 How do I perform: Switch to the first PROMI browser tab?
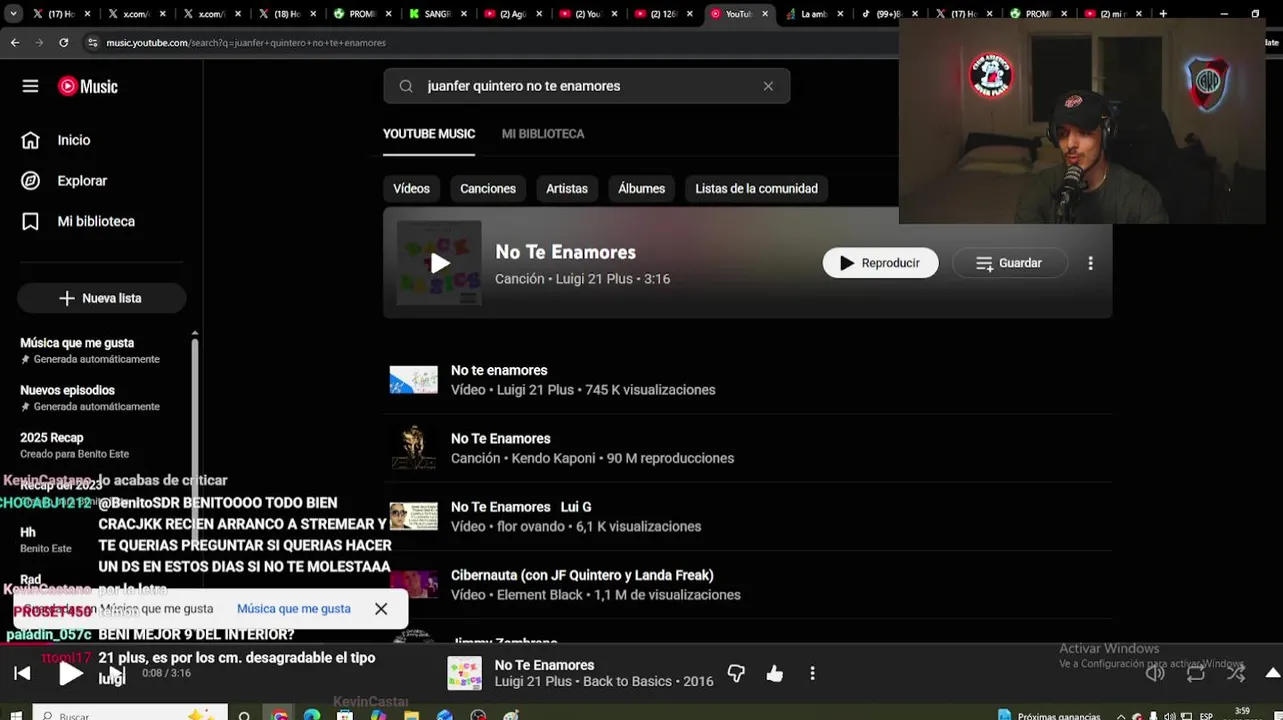(x=362, y=14)
